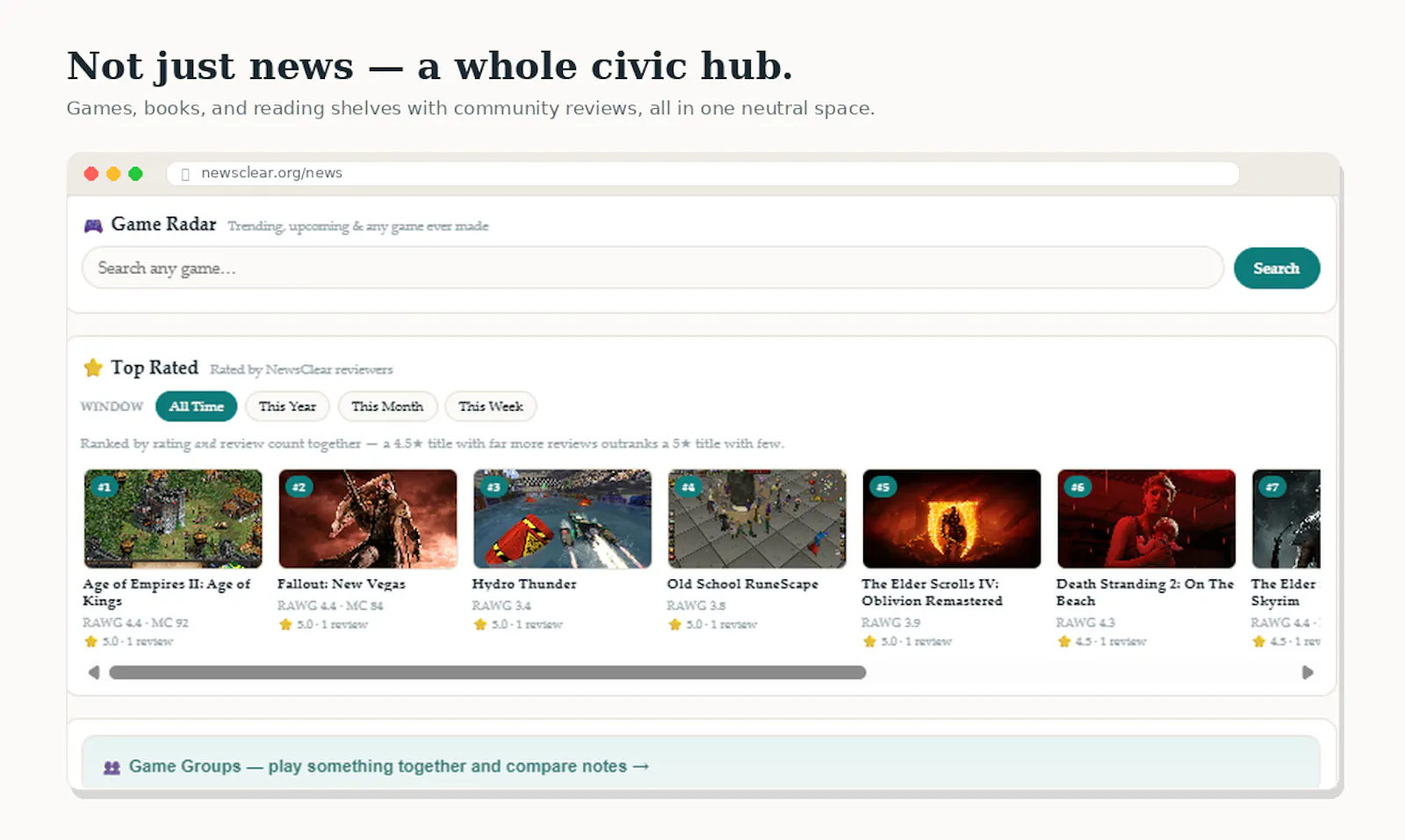Click the newsclear.org/news address bar
The width and height of the screenshot is (1405, 840).
[702, 174]
